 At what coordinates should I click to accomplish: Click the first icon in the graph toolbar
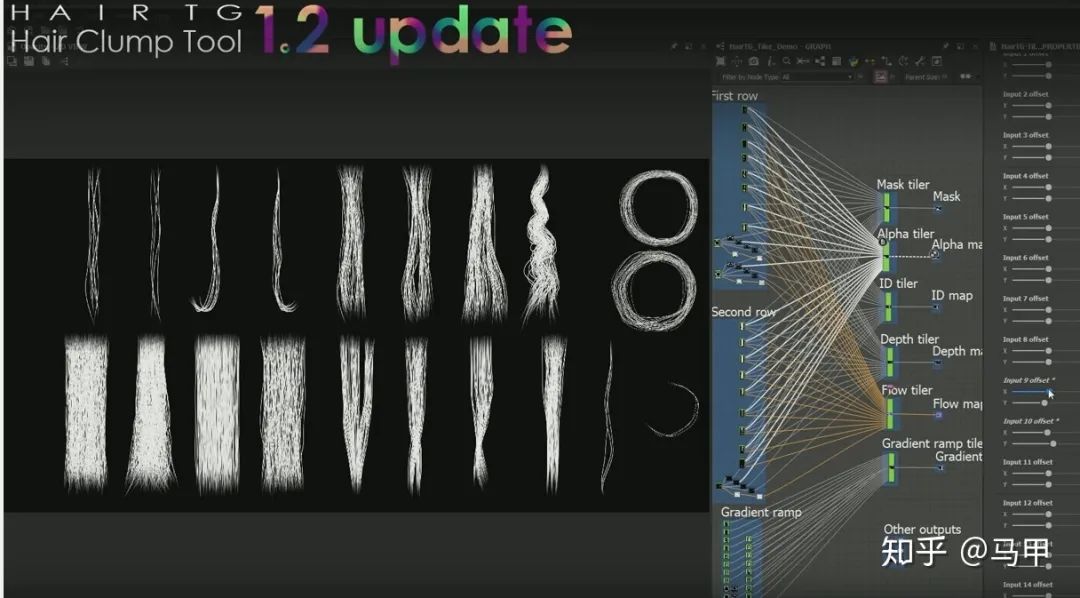[x=721, y=61]
